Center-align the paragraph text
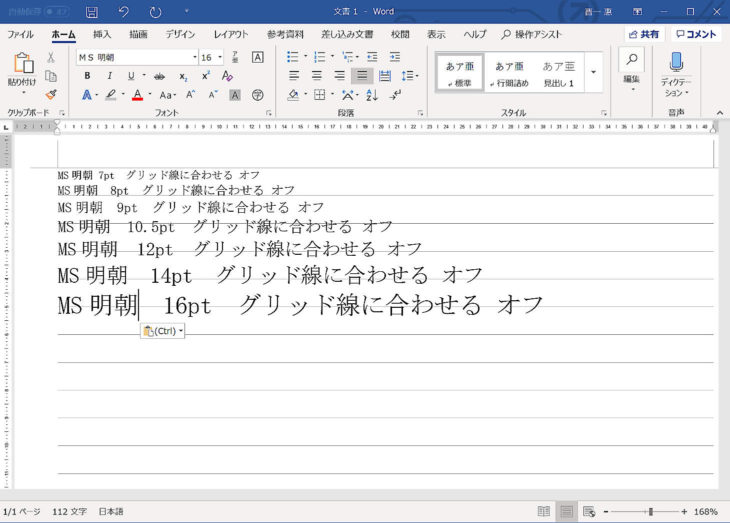730x523 pixels. coord(316,76)
